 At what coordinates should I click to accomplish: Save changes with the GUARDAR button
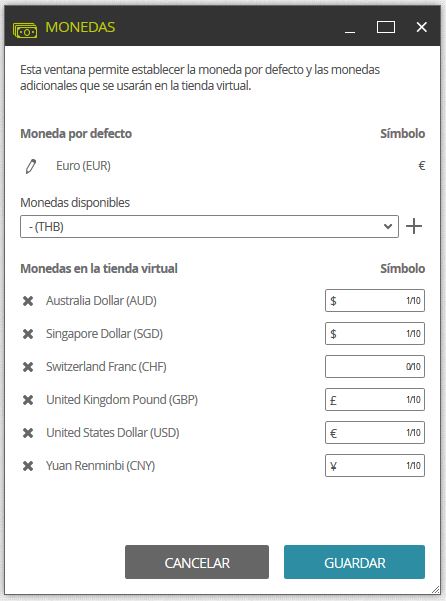(354, 562)
